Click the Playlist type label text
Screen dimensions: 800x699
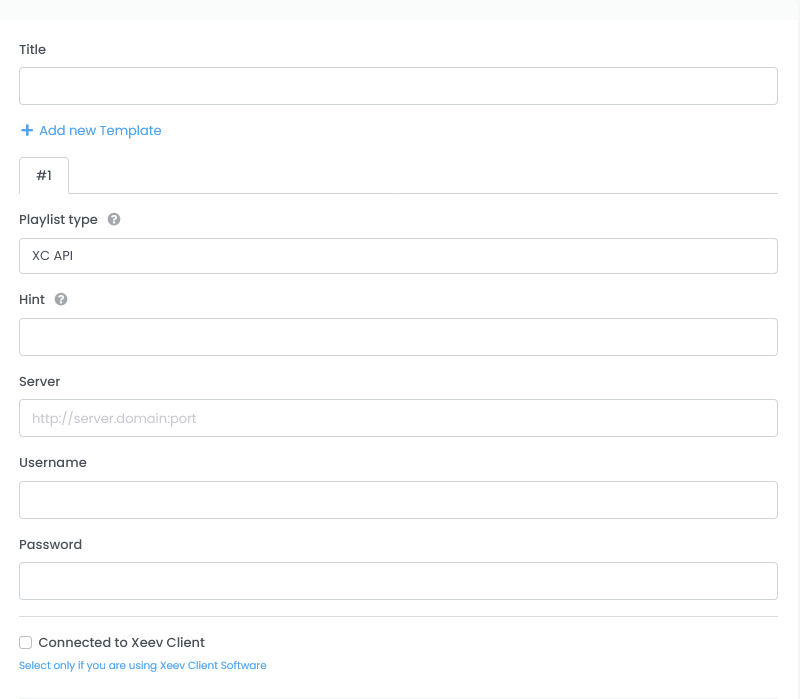[58, 219]
